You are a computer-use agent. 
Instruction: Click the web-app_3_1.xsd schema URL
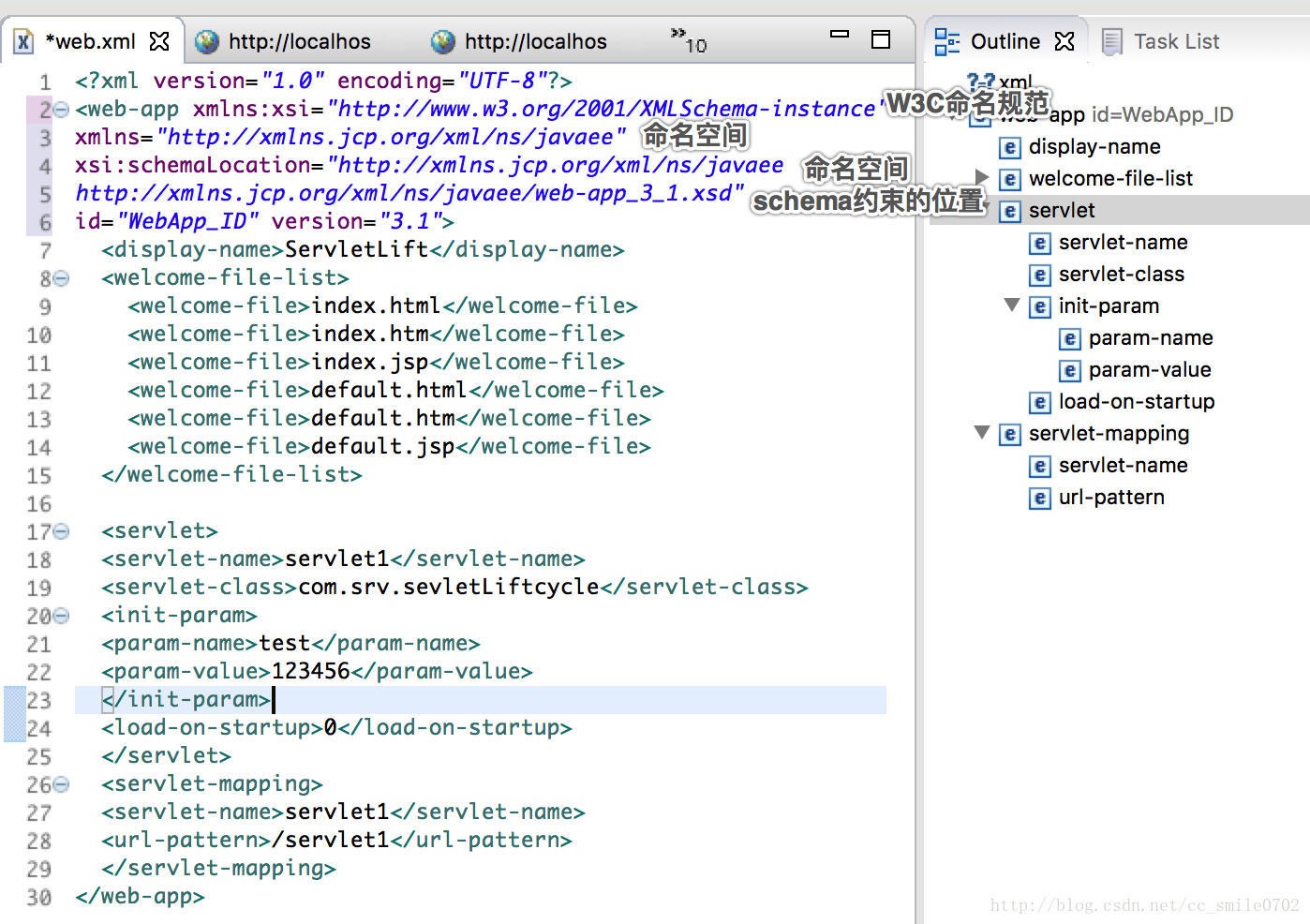click(409, 193)
